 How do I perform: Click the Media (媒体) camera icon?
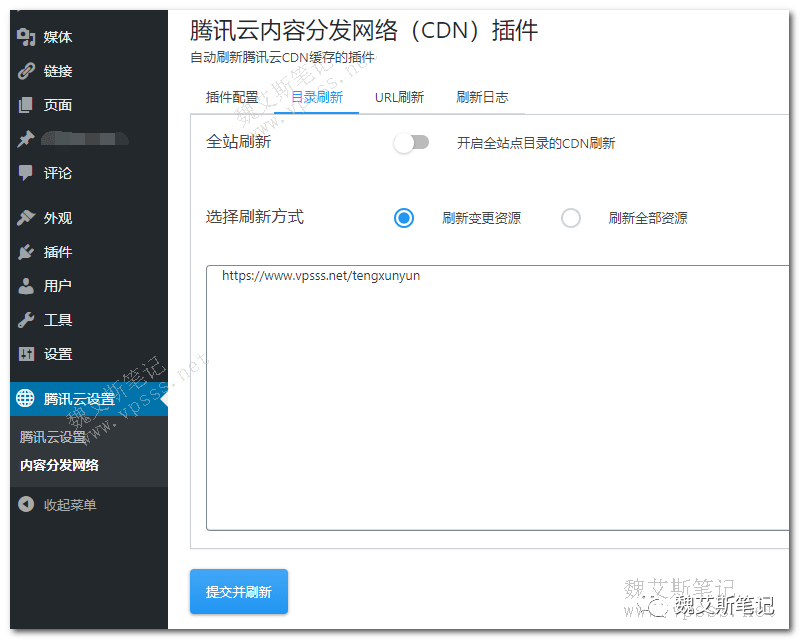[x=26, y=37]
